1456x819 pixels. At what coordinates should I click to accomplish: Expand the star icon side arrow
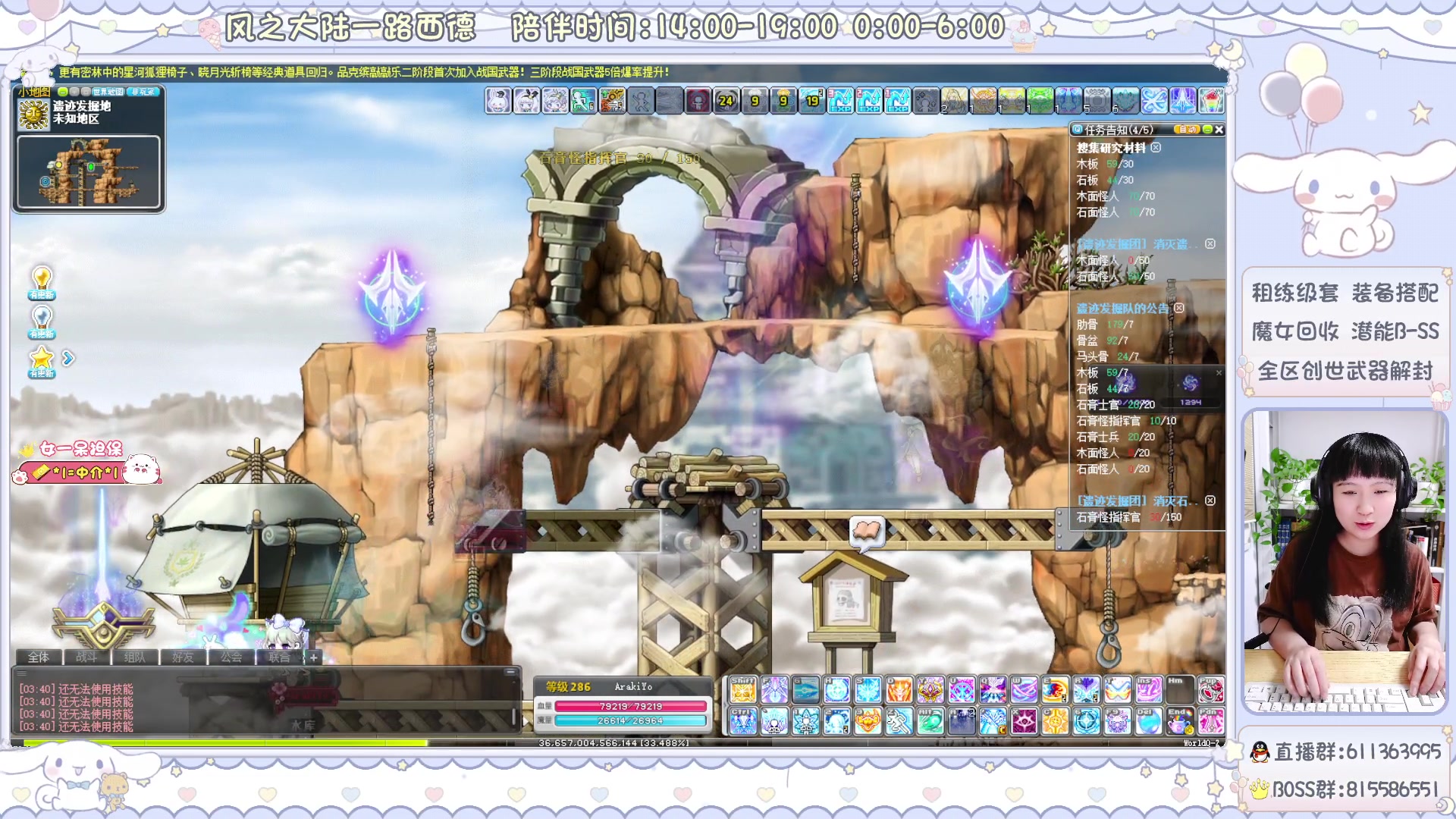tap(68, 358)
